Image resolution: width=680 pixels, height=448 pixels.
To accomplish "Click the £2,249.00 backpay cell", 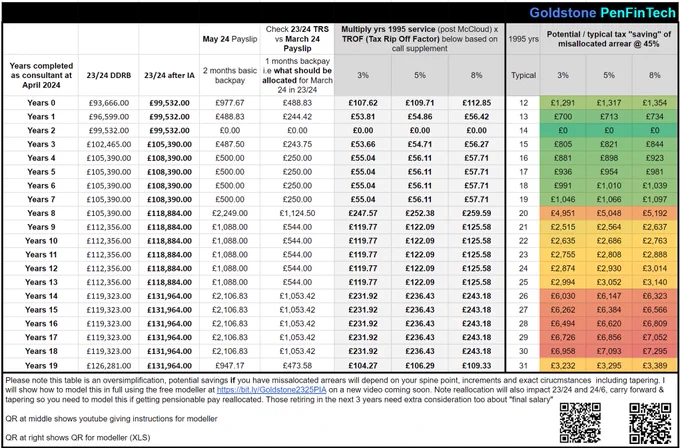I will click(x=230, y=213).
